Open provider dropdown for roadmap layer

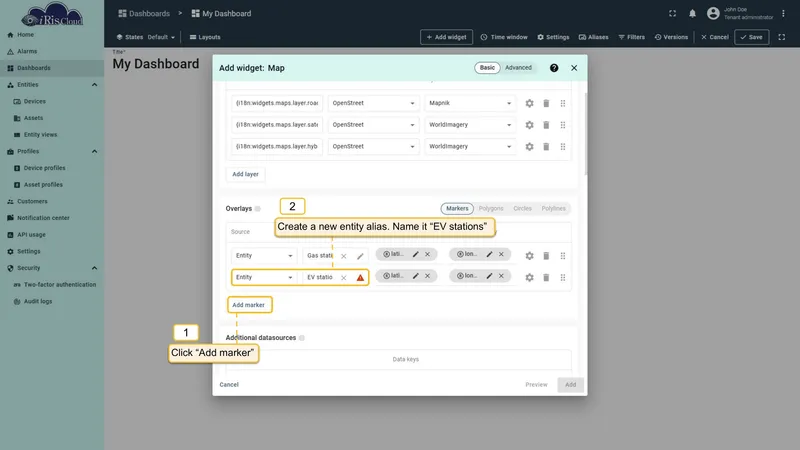[373, 103]
